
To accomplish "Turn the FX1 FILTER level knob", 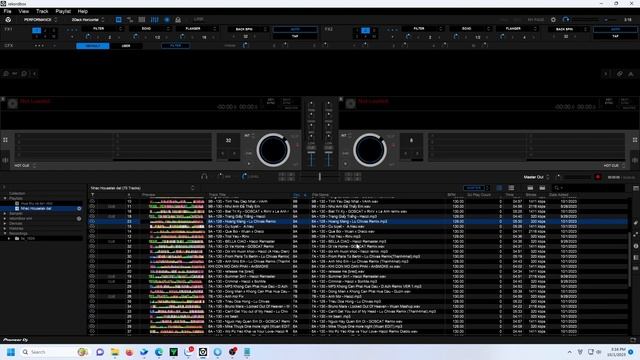I will tap(88, 37).
